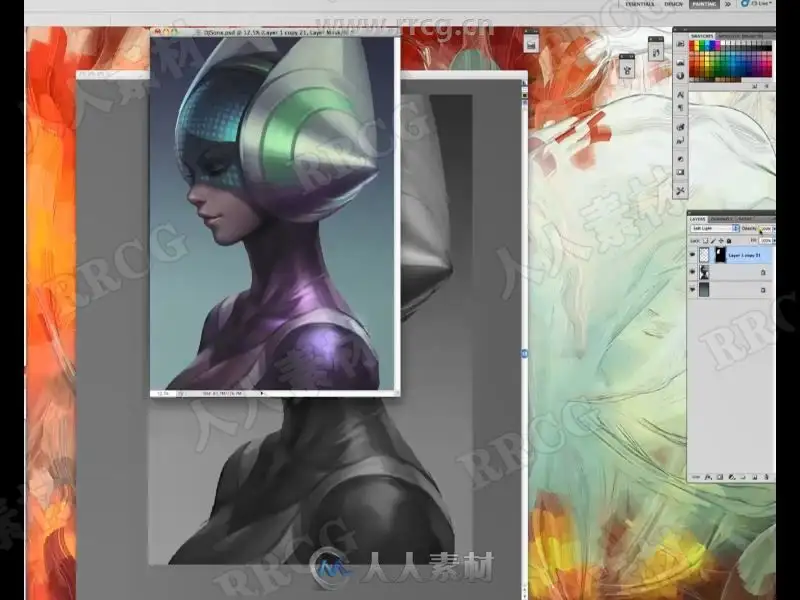The width and height of the screenshot is (800, 600).
Task: Add a layer style with fx icon
Action: tap(708, 477)
